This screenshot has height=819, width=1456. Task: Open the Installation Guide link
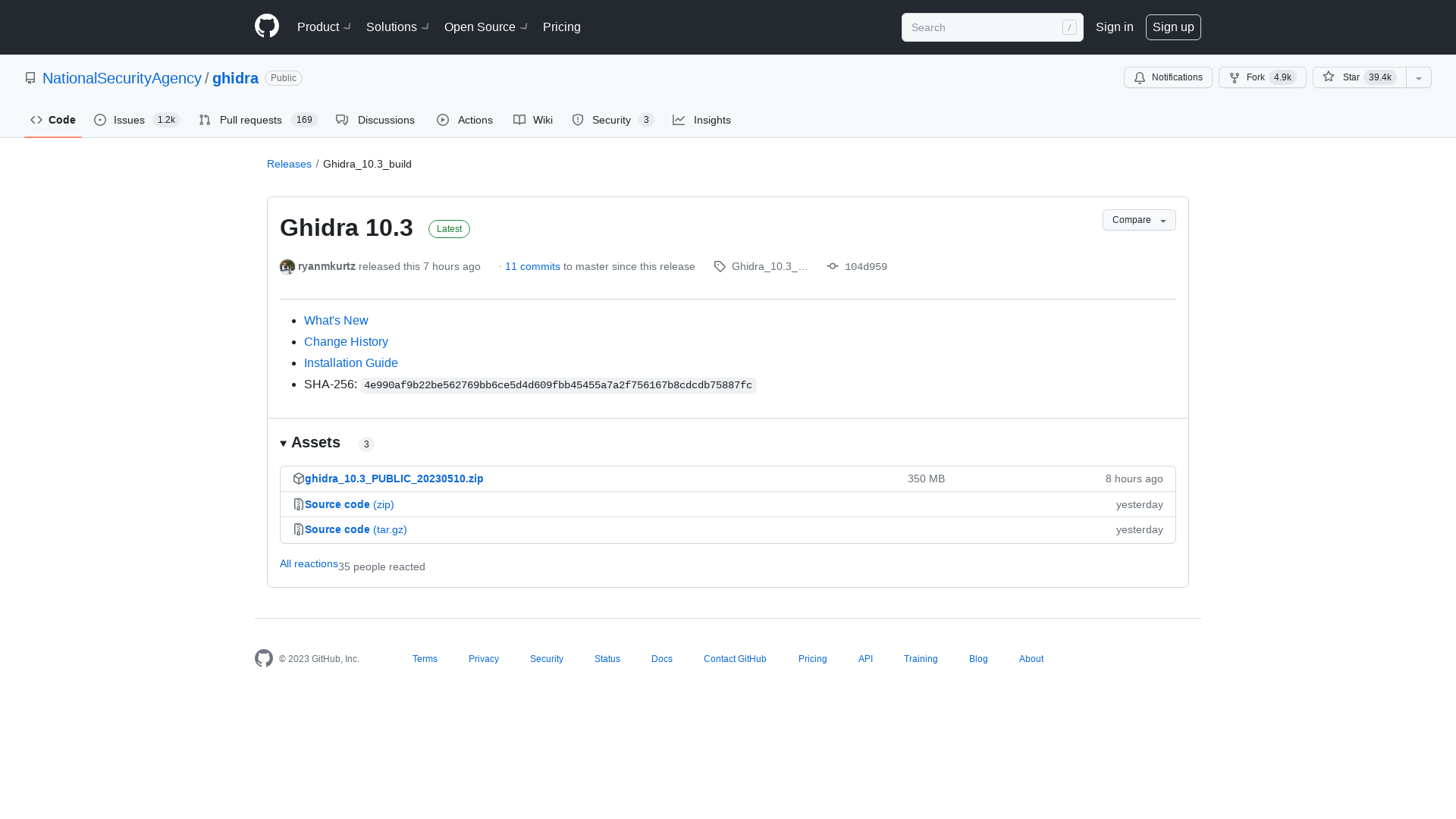pyautogui.click(x=351, y=363)
